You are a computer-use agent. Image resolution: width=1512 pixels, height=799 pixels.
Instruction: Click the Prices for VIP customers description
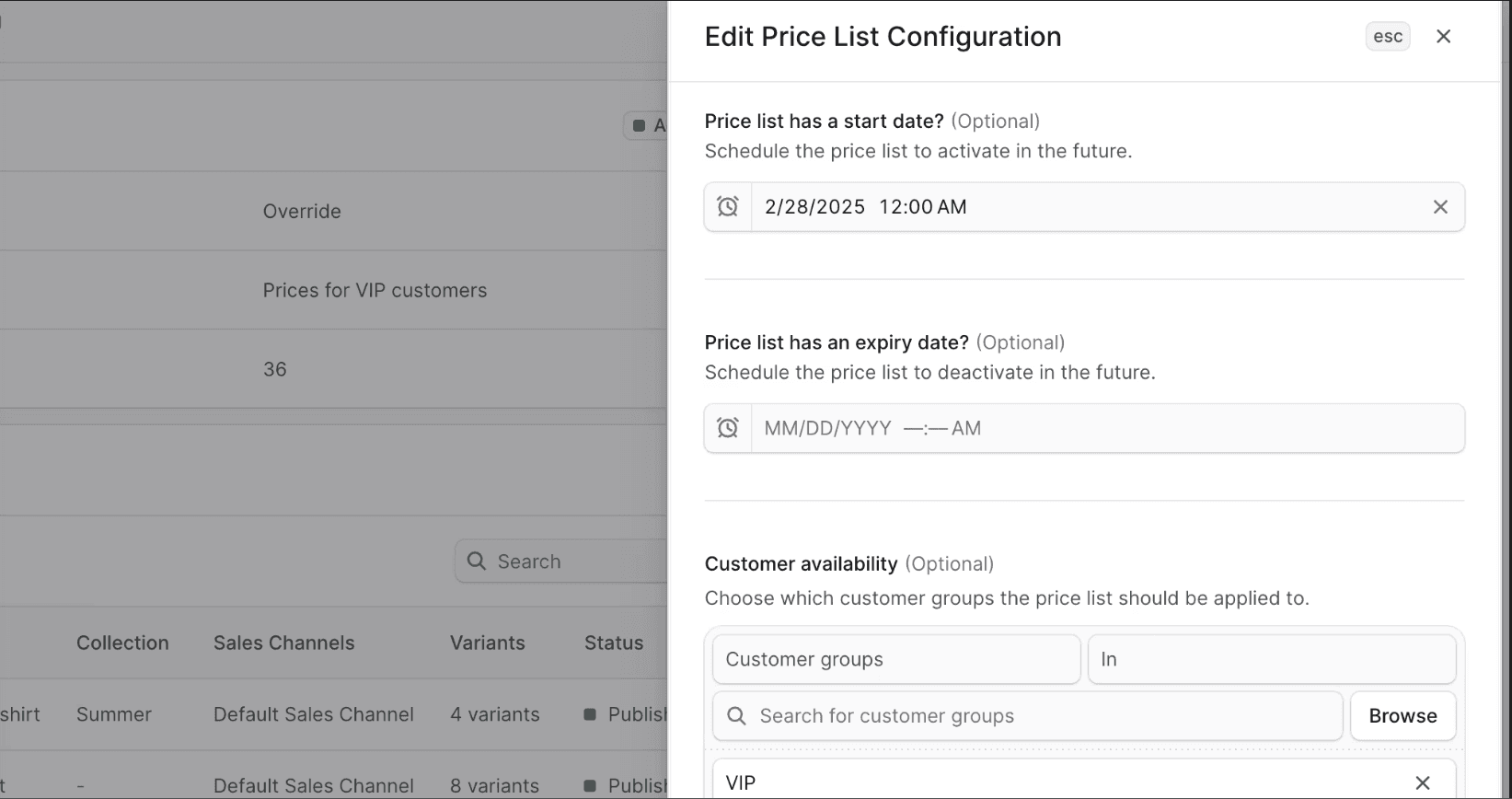[x=375, y=290]
